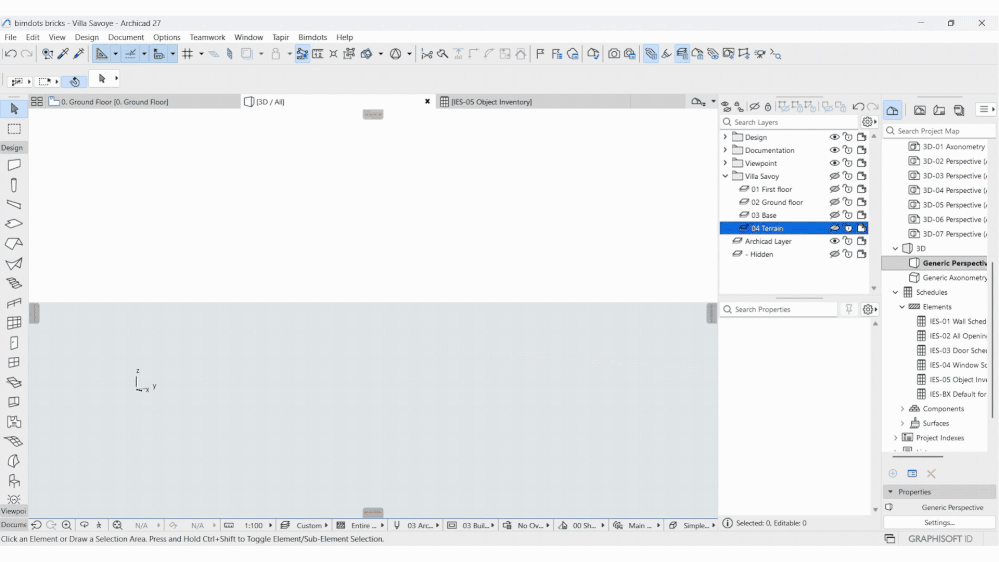Show the 01 First floor layer
This screenshot has height=562, width=999.
834,189
